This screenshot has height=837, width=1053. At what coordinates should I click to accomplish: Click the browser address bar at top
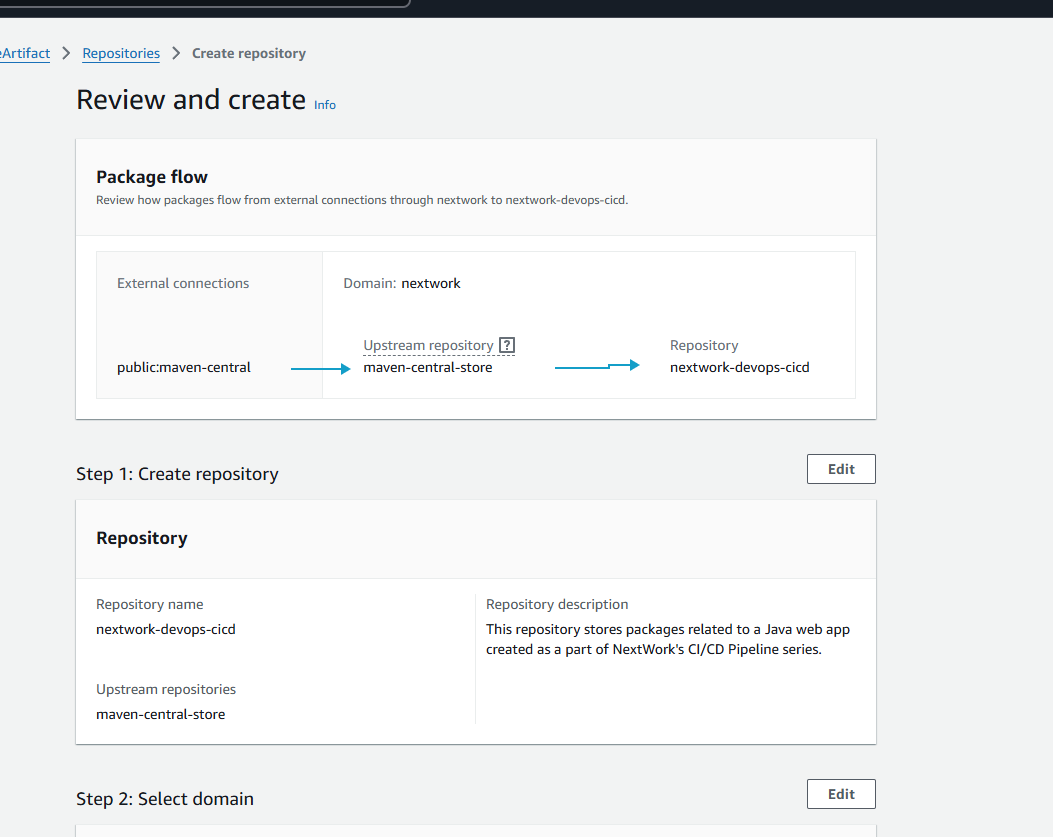(x=200, y=4)
